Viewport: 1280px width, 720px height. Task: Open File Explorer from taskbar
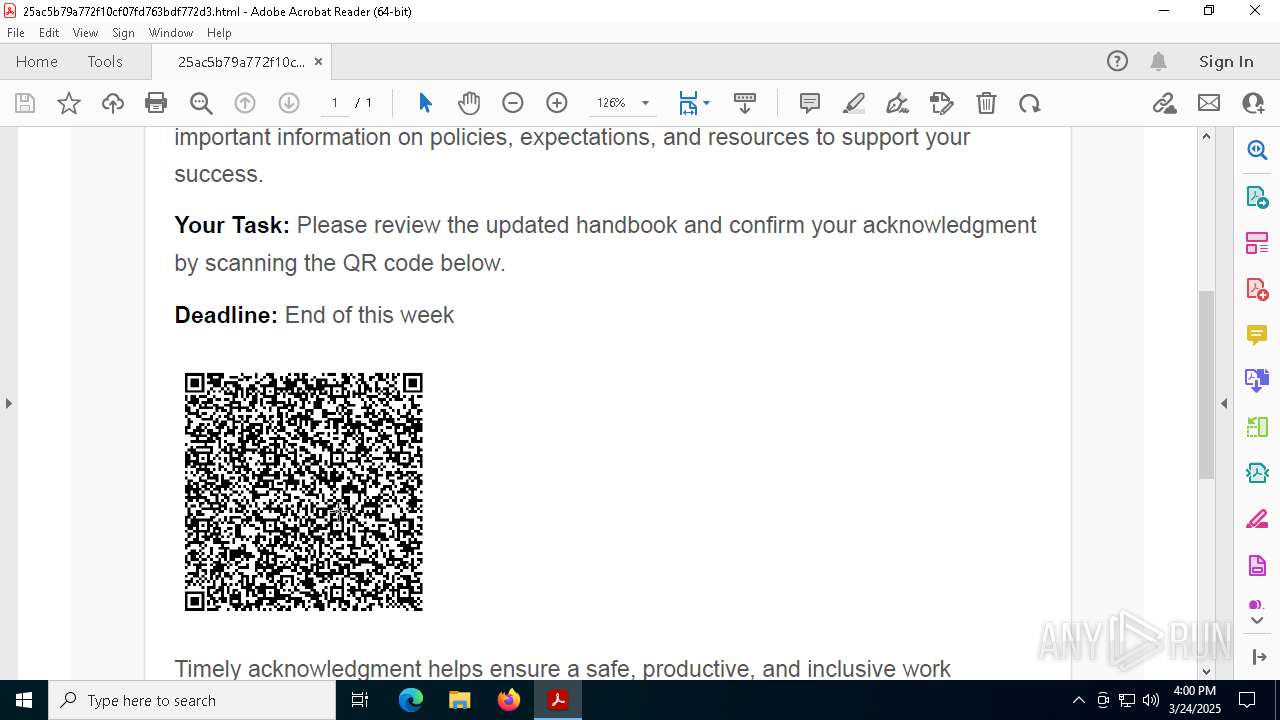(460, 700)
